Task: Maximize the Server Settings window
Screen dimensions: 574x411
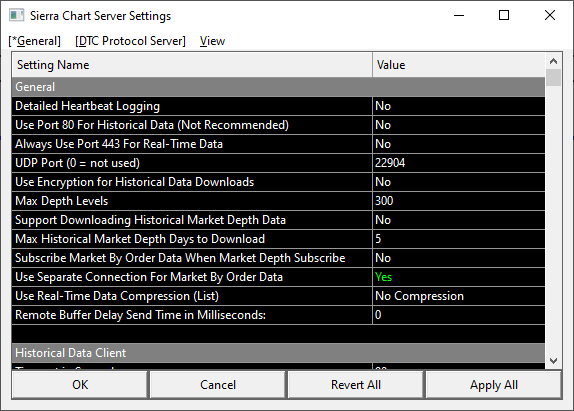Action: [504, 15]
